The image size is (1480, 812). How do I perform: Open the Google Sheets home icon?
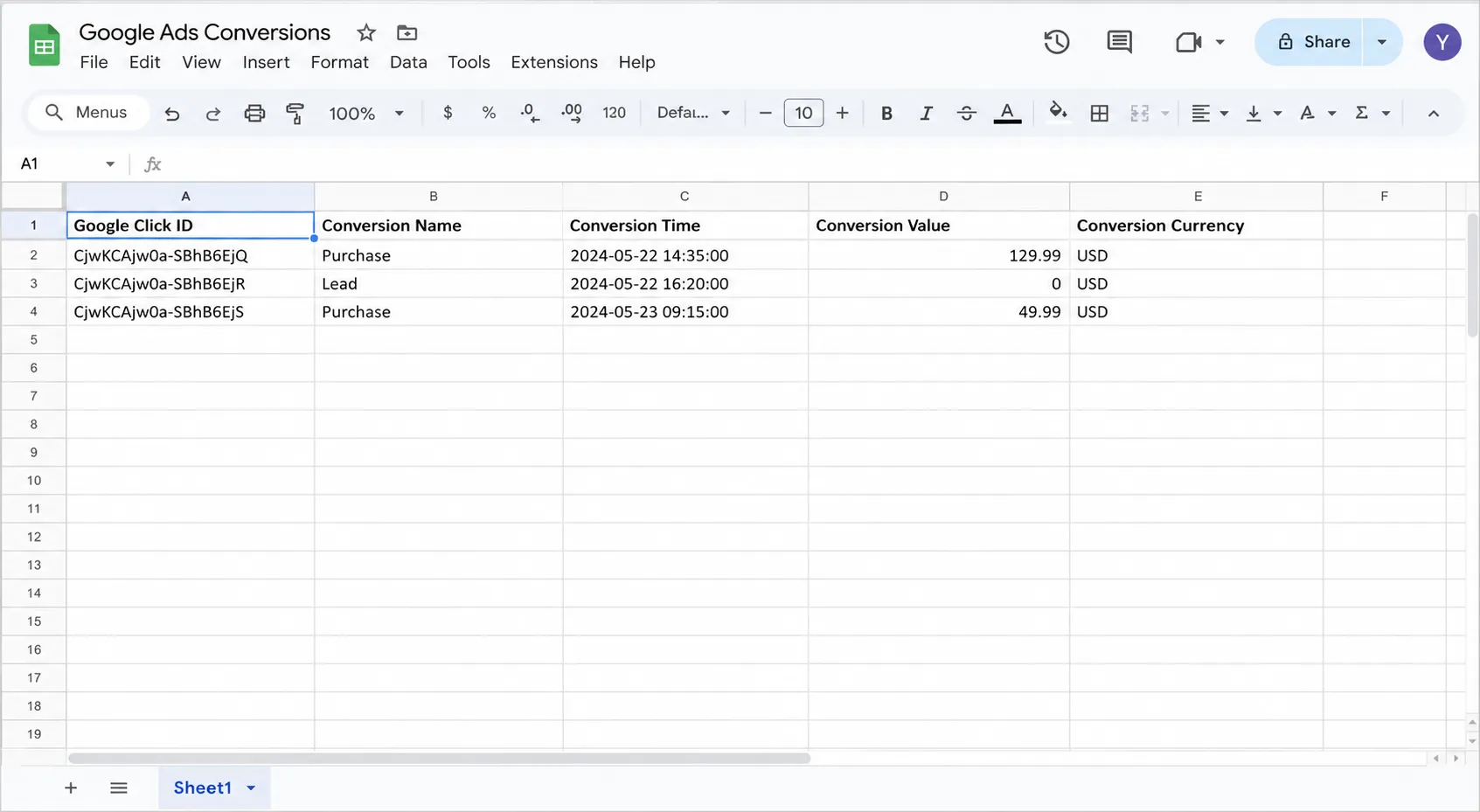pos(44,45)
